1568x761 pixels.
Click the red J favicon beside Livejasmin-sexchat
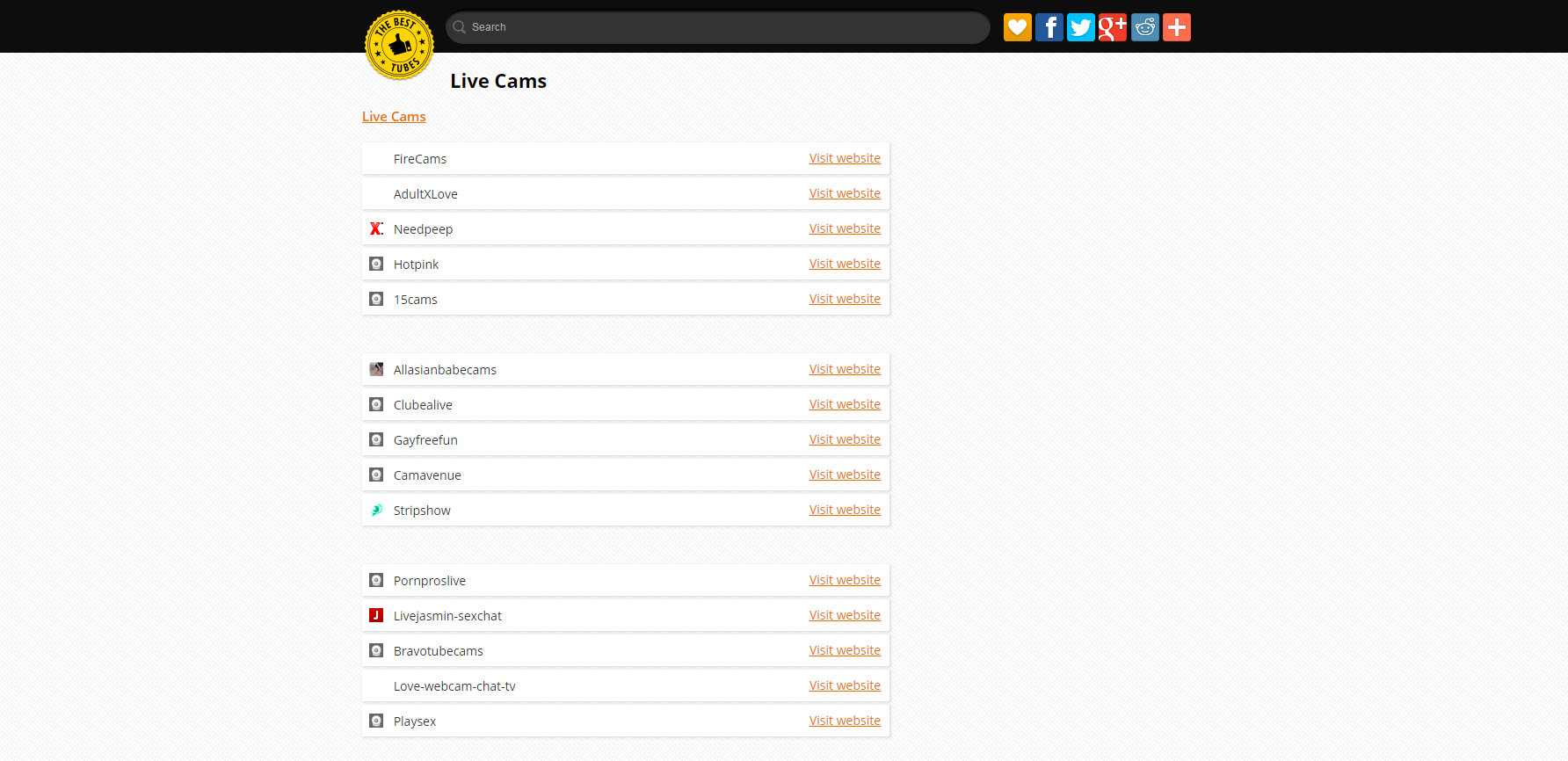(376, 615)
